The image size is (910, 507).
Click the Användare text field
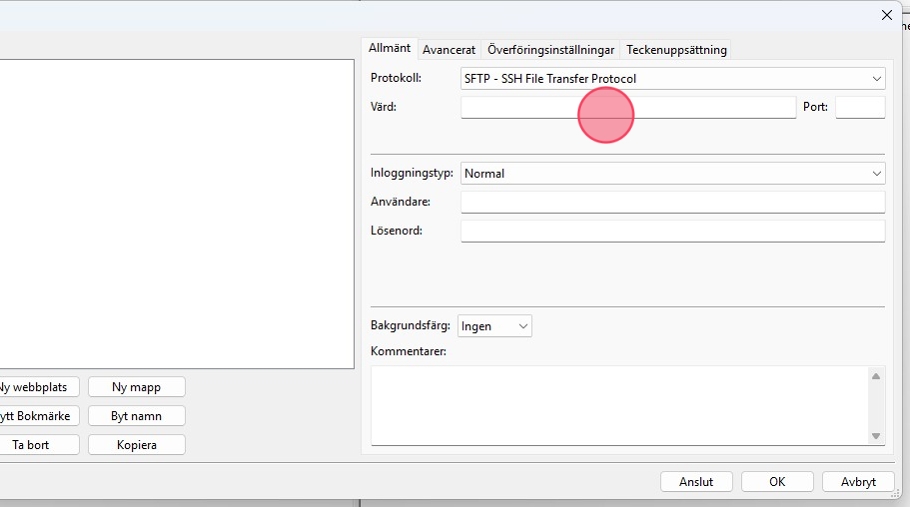(x=672, y=202)
